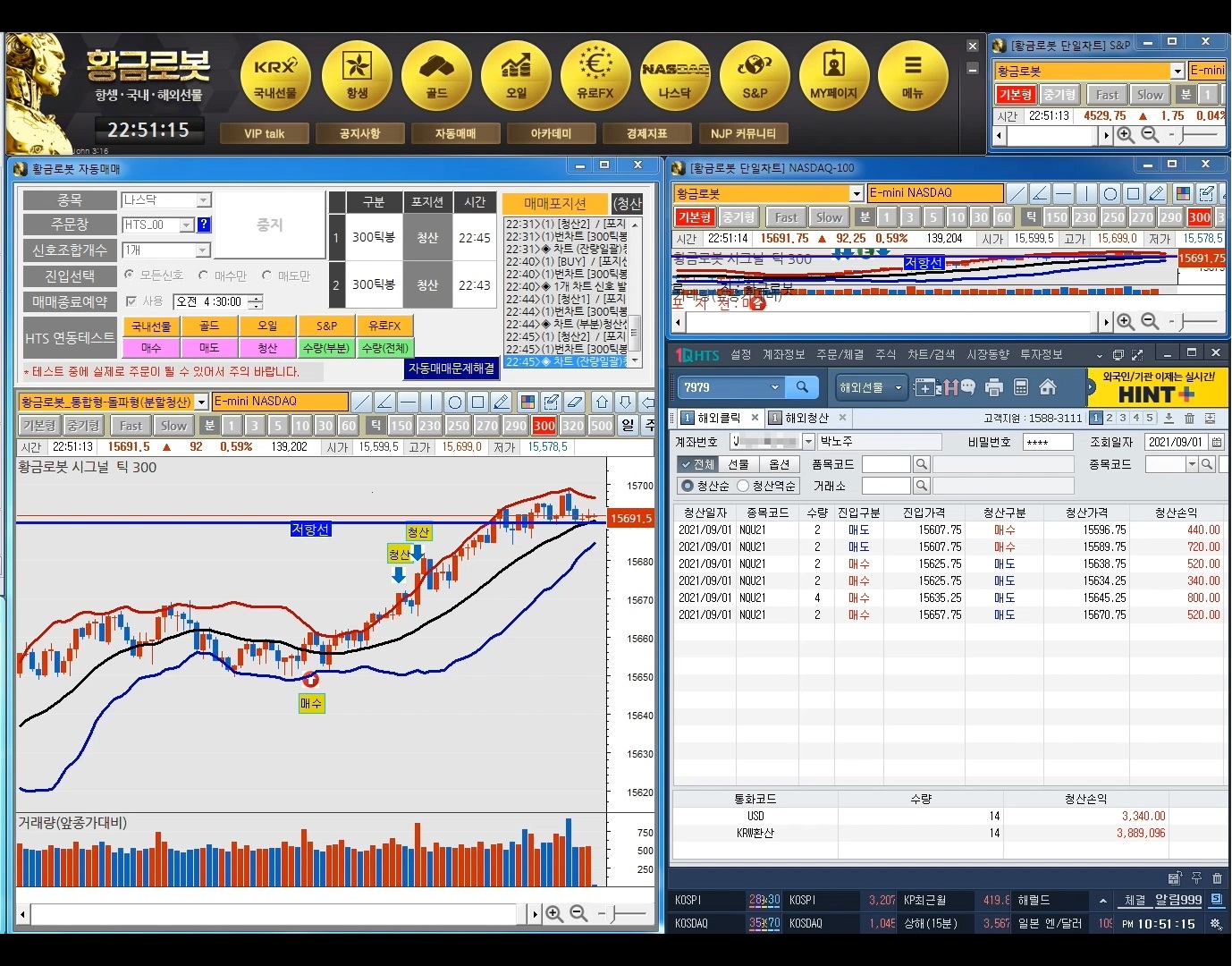The image size is (1232, 966).
Task: Click the 경제지표 button
Action: 647,133
